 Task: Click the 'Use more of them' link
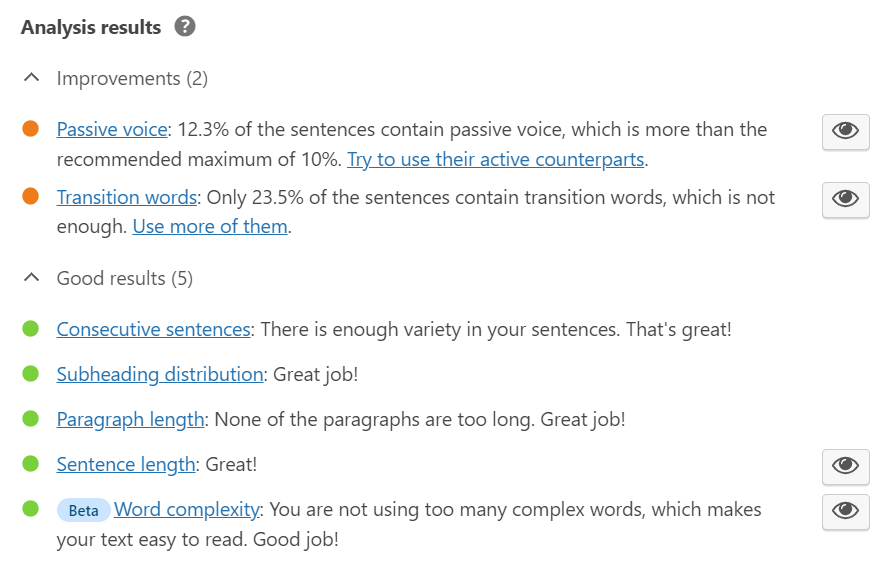[x=210, y=226]
